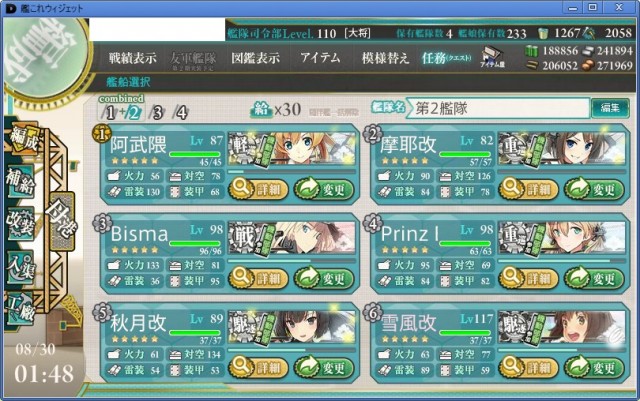Click the 編集 edit fleet name button
Screen dimensions: 640x401
pos(610,108)
